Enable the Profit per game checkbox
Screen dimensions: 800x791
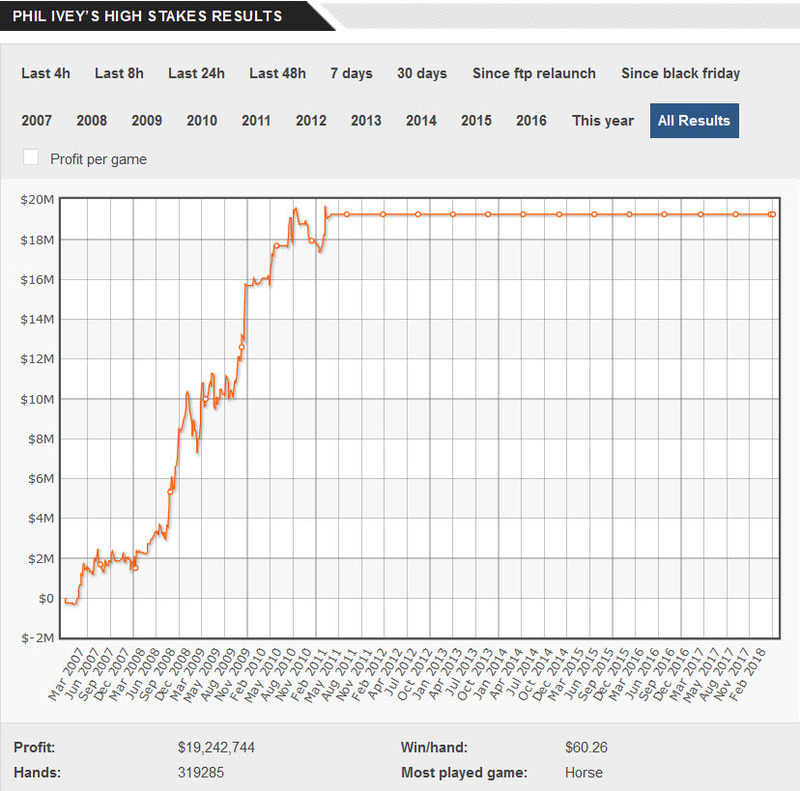pyautogui.click(x=31, y=157)
